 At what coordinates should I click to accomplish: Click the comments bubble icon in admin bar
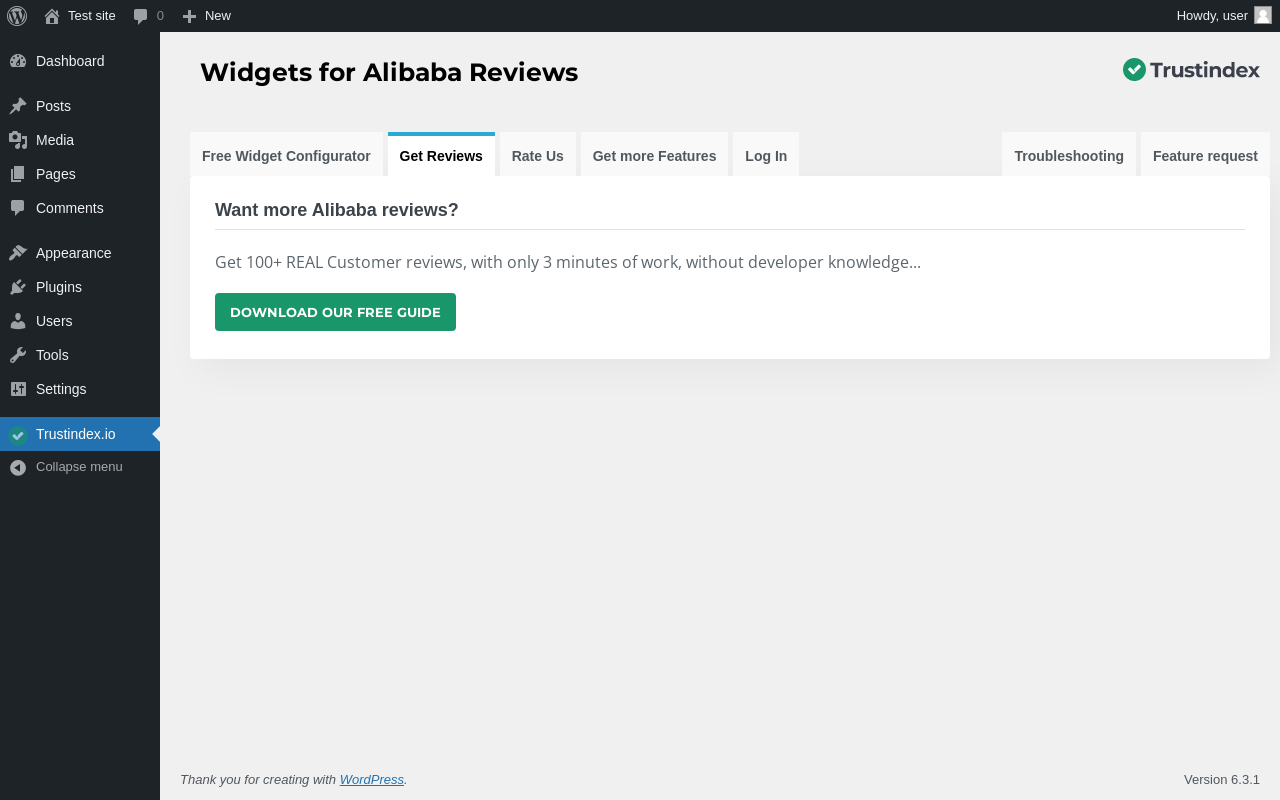coord(141,16)
